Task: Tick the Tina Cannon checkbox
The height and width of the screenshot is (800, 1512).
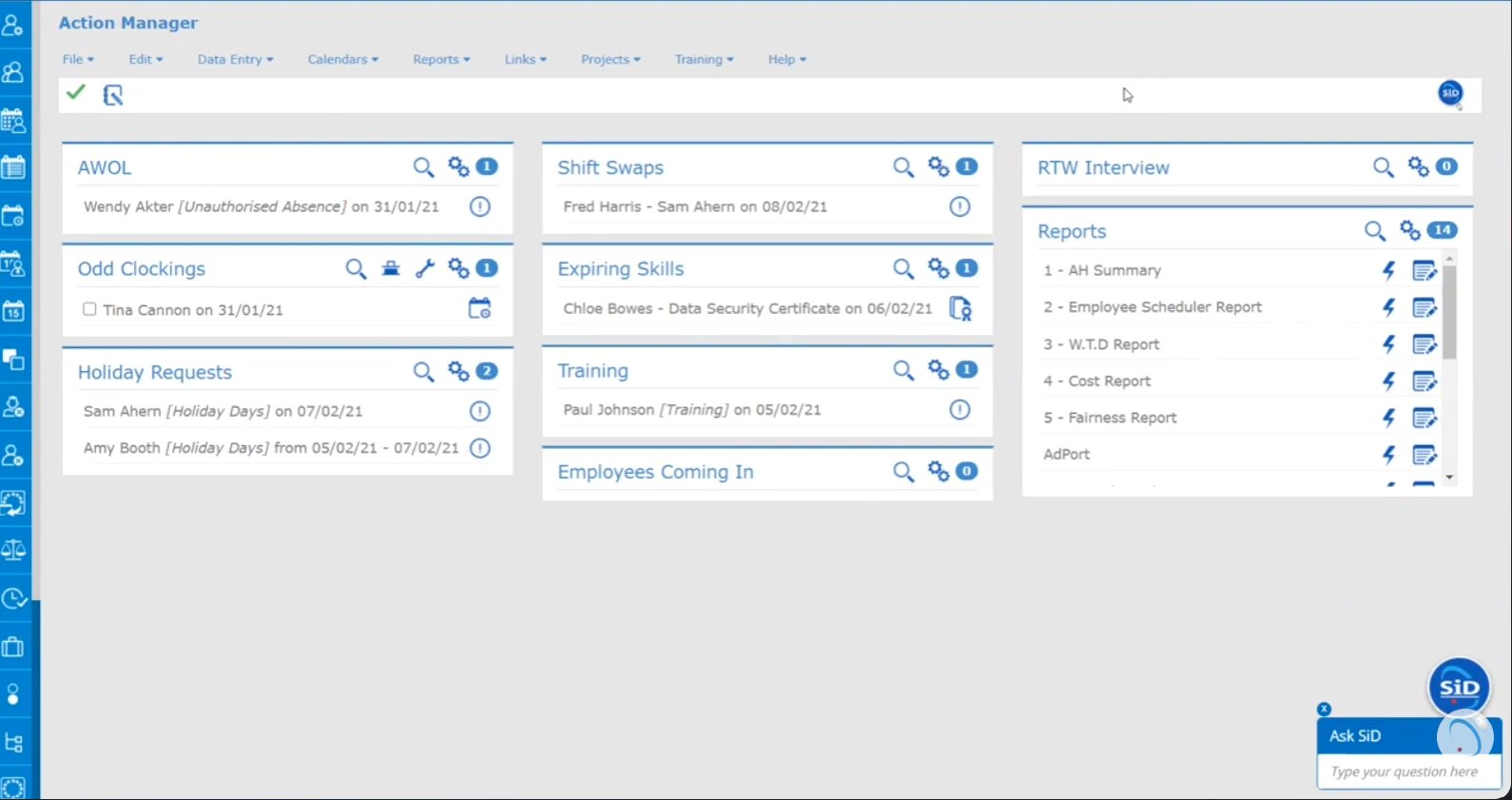Action: [89, 309]
